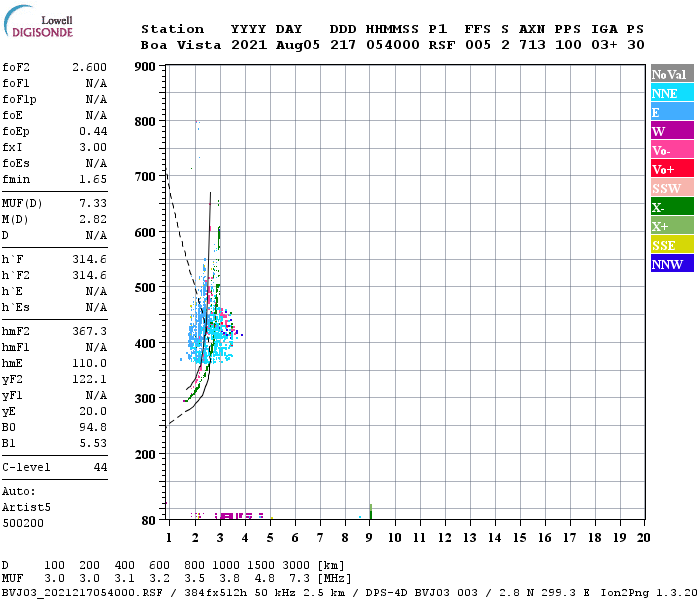Click the X- dark green legend swatch
The width and height of the screenshot is (700, 600).
click(x=671, y=207)
